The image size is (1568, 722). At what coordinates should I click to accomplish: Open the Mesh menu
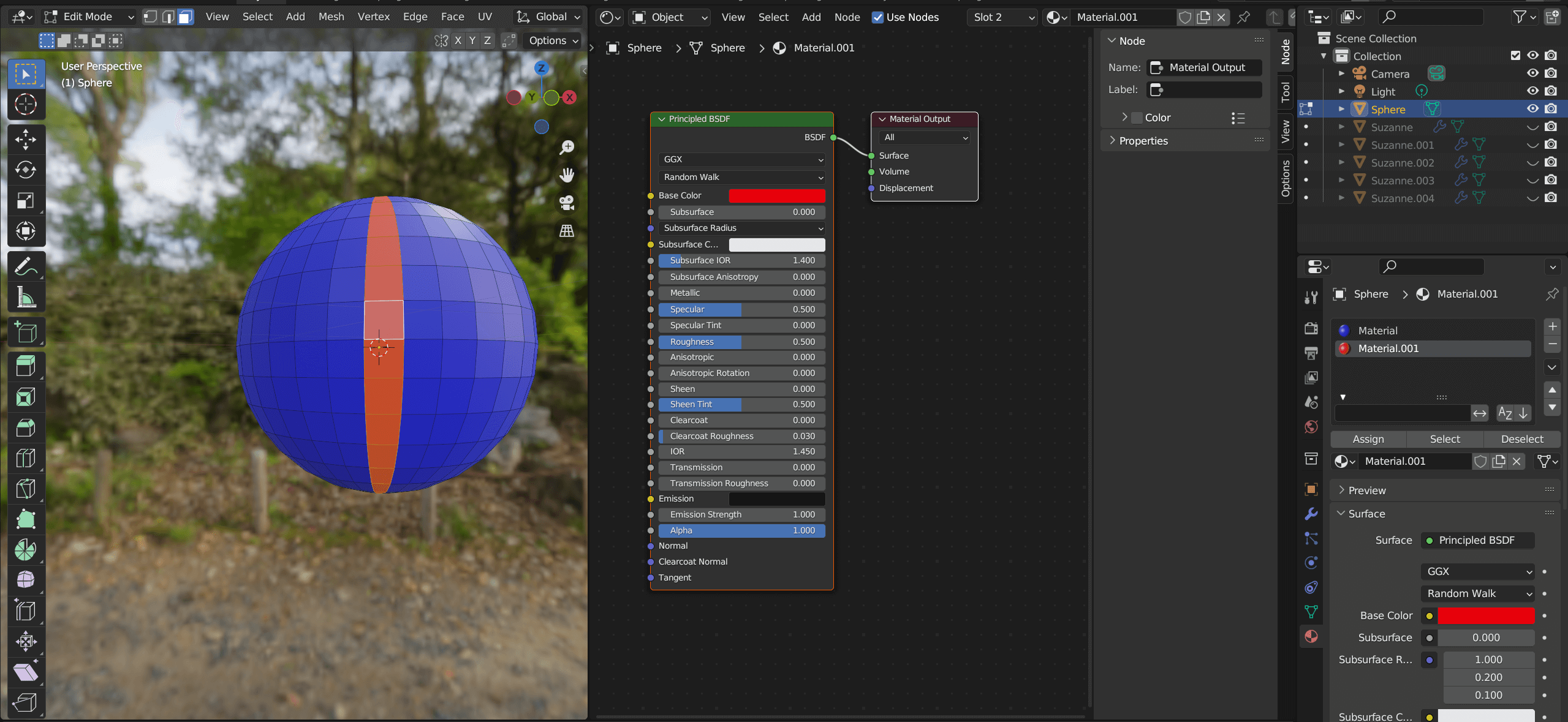click(331, 17)
